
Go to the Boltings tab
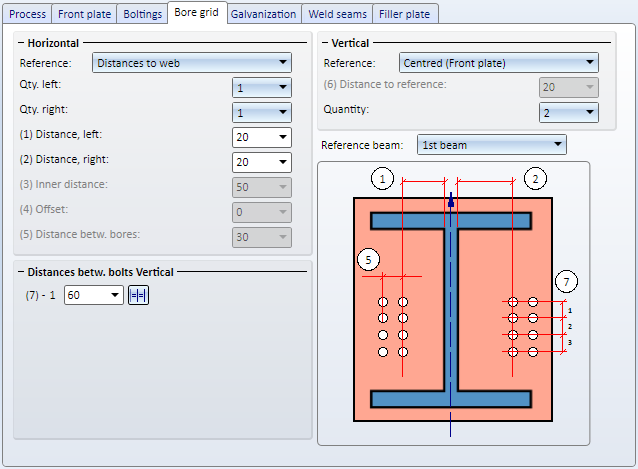[142, 14]
